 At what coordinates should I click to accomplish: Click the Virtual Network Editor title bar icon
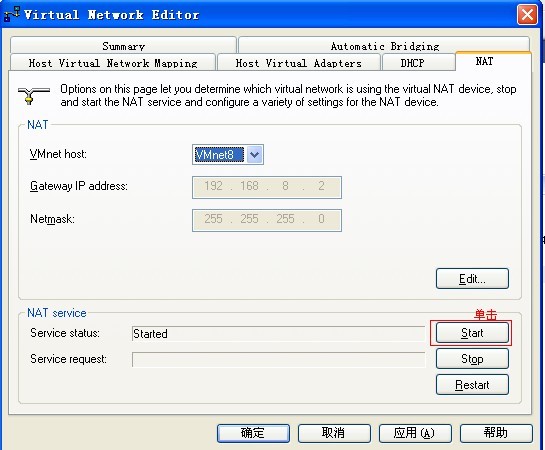[11, 15]
